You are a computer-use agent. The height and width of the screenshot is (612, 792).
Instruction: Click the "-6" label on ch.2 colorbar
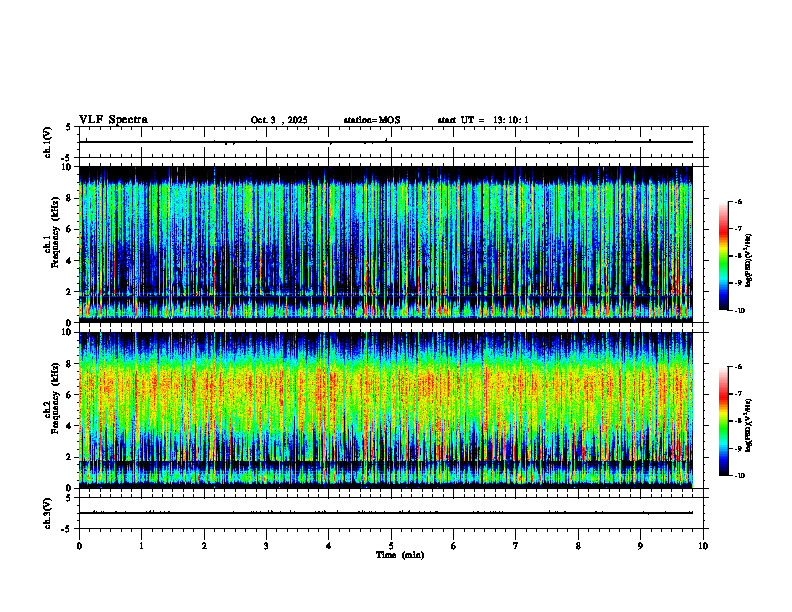point(738,367)
